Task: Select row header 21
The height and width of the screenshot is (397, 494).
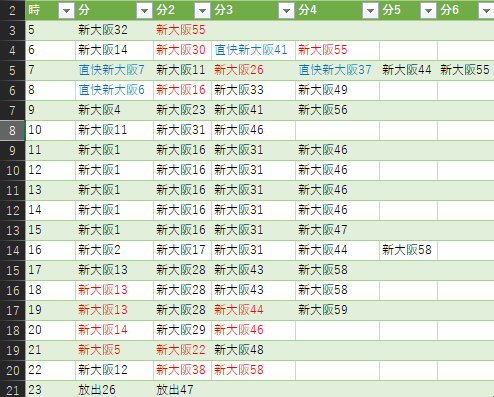Action: pyautogui.click(x=12, y=389)
